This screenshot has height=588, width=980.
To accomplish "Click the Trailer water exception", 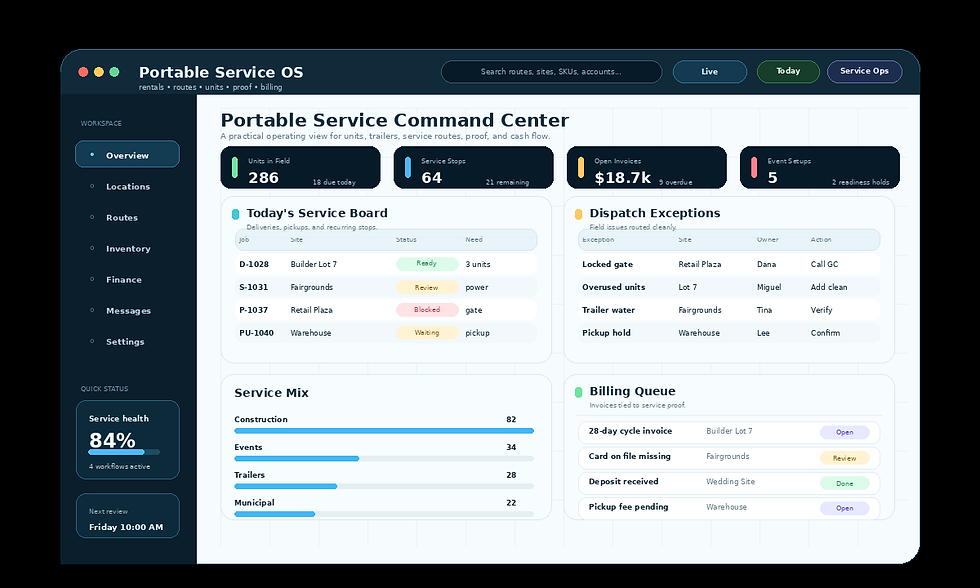I will (x=608, y=310).
